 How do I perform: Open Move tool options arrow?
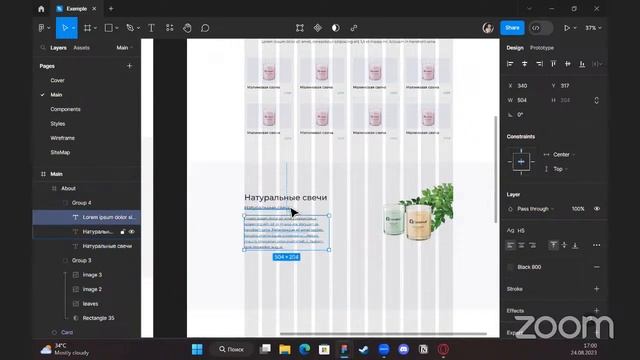coord(73,28)
